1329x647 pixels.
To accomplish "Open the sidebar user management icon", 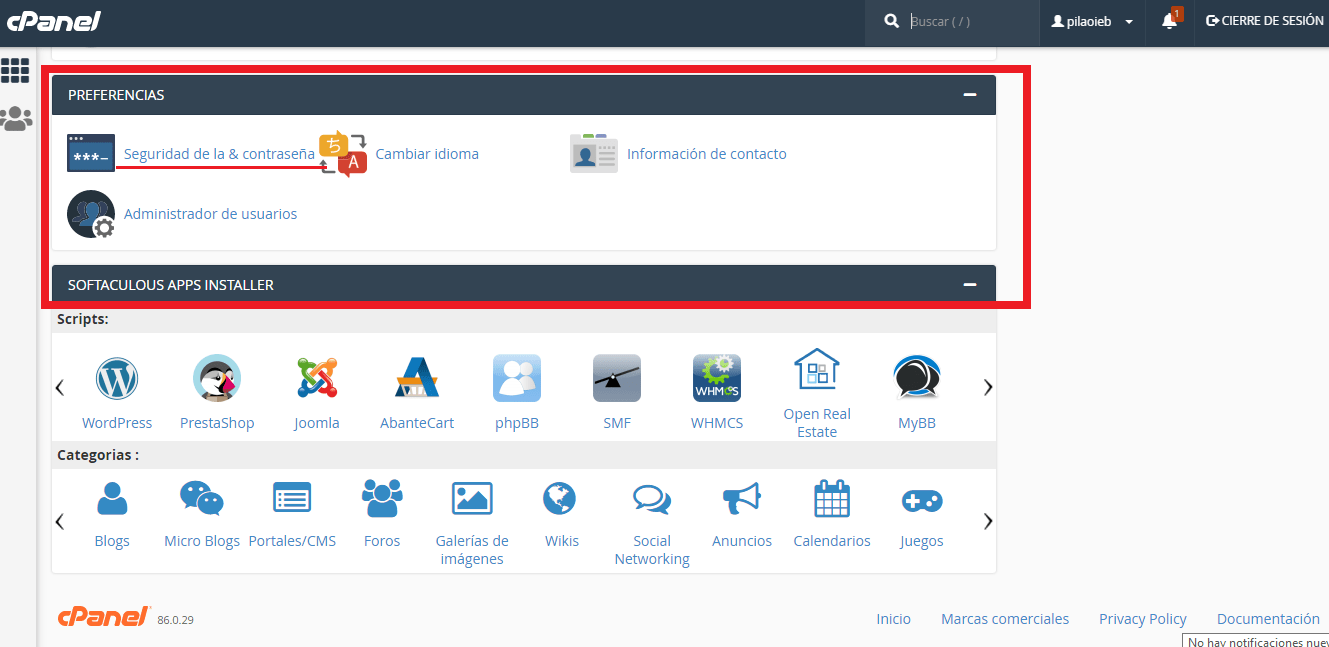I will pyautogui.click(x=15, y=119).
